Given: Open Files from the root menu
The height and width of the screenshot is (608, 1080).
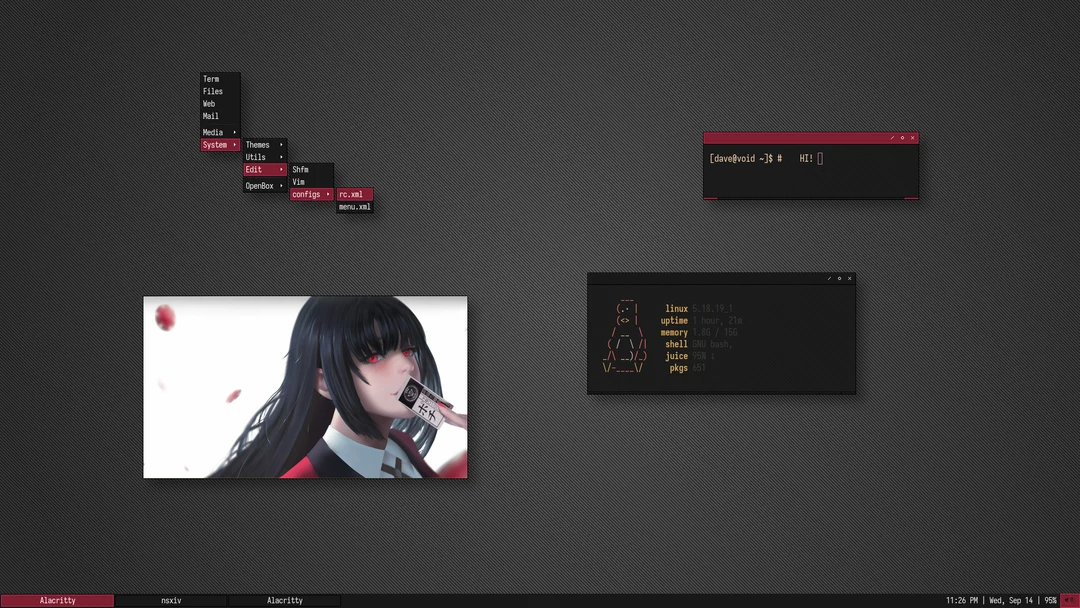Looking at the screenshot, I should coord(212,91).
